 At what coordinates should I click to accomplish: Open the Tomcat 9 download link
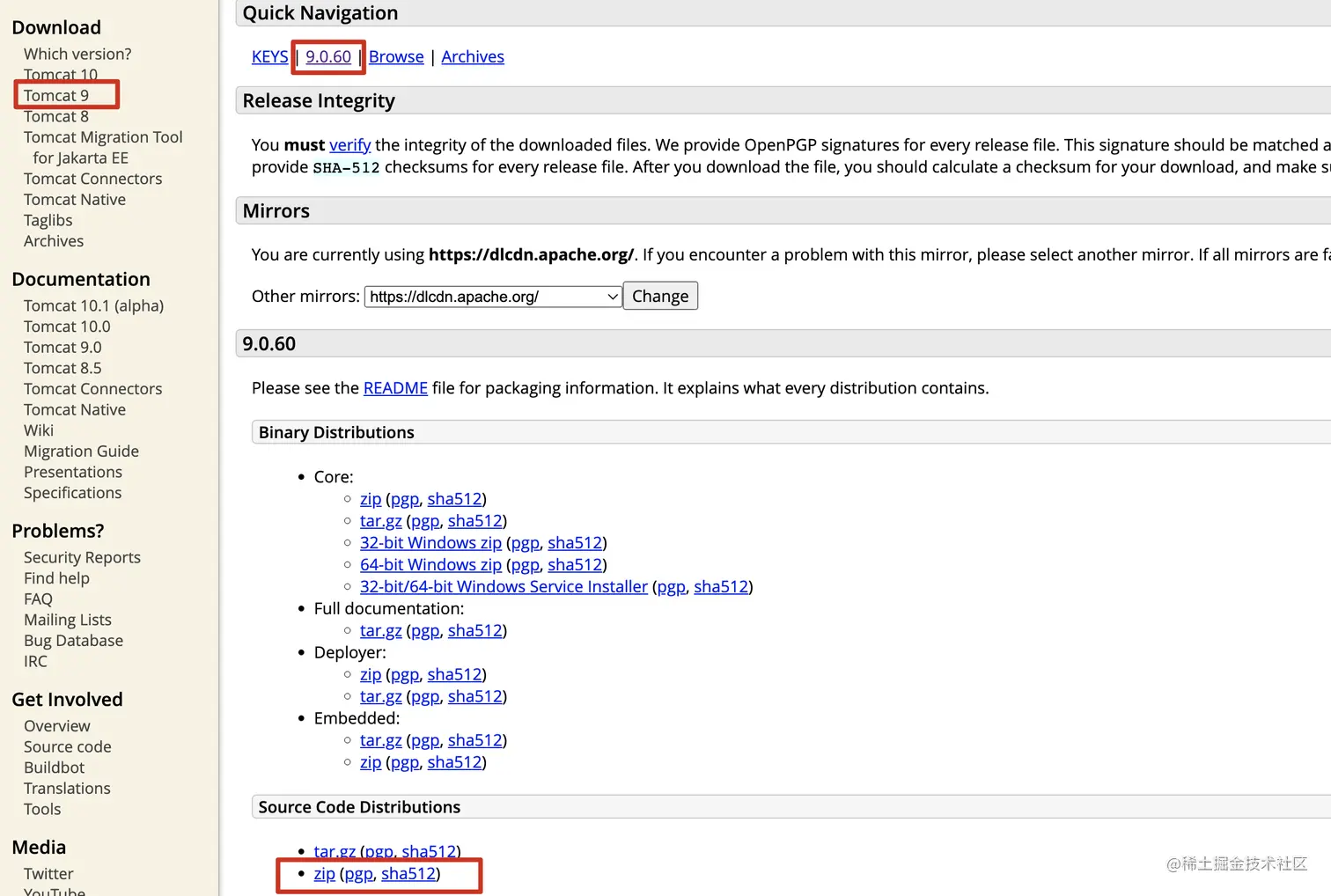[x=56, y=95]
